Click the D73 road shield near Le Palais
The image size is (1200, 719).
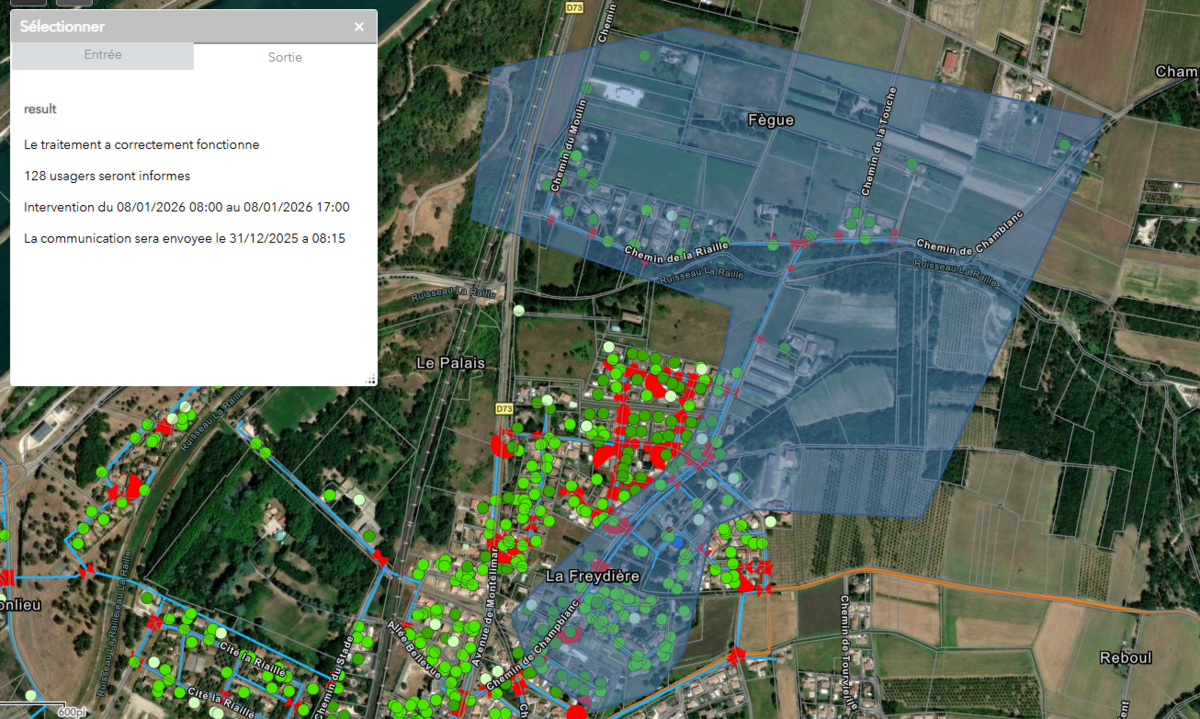point(504,409)
